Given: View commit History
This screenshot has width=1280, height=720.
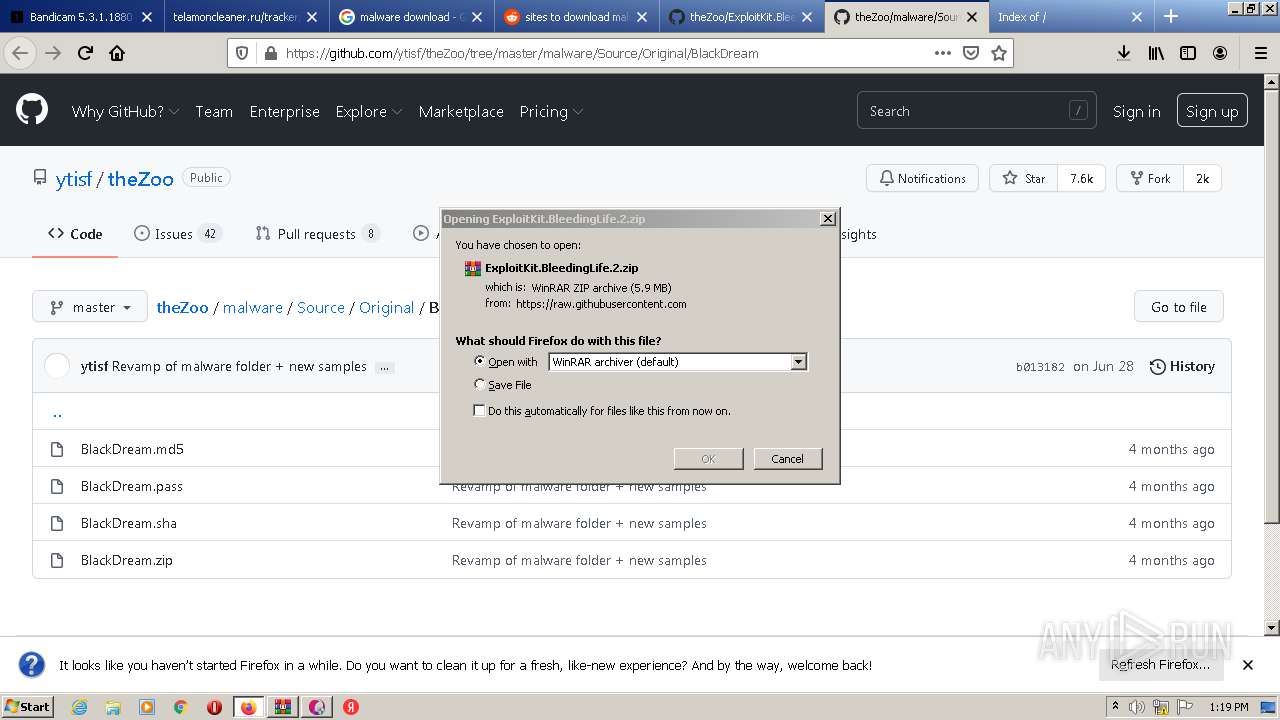Looking at the screenshot, I should click(x=1182, y=367).
